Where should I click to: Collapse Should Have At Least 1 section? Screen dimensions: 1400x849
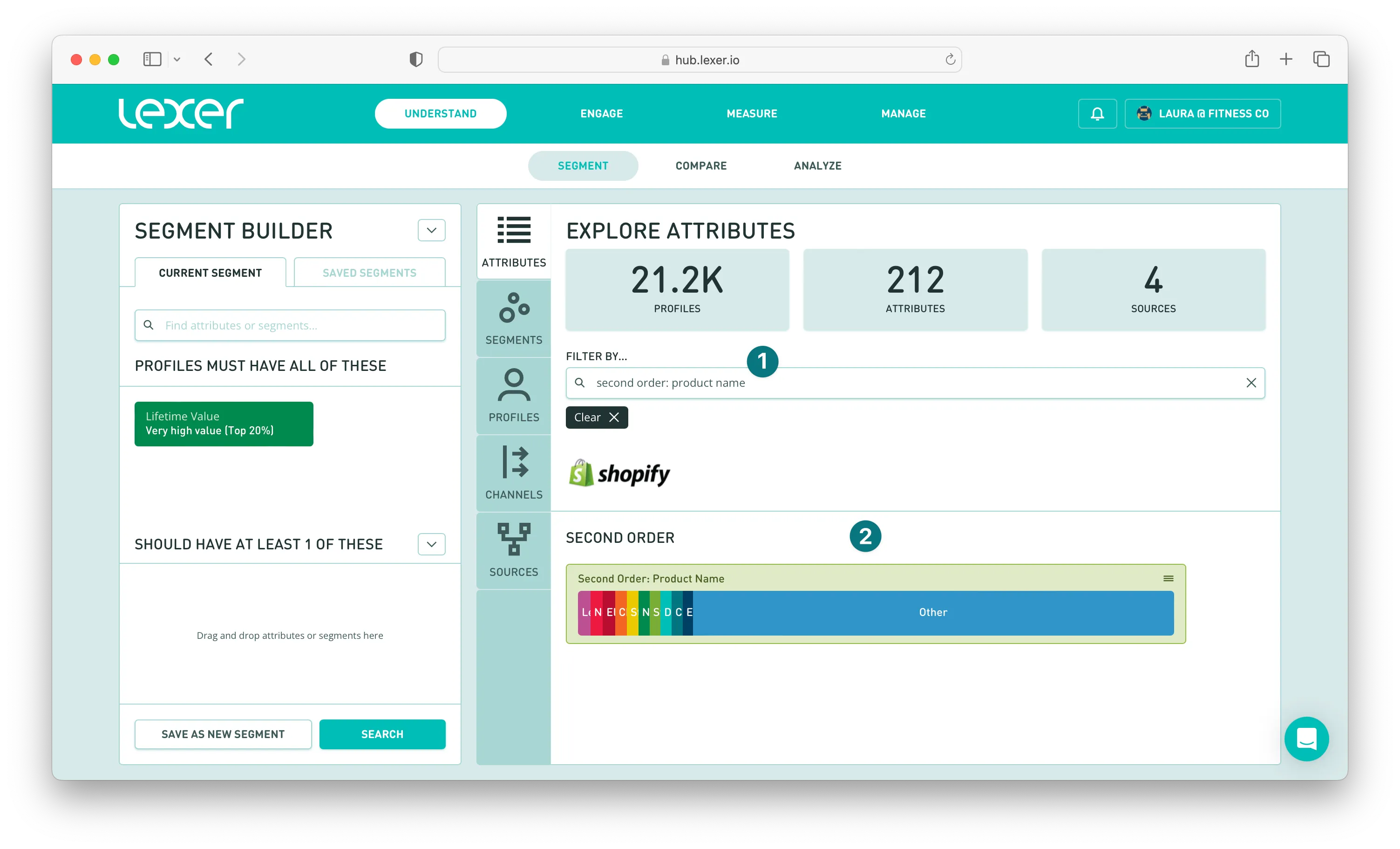point(431,544)
